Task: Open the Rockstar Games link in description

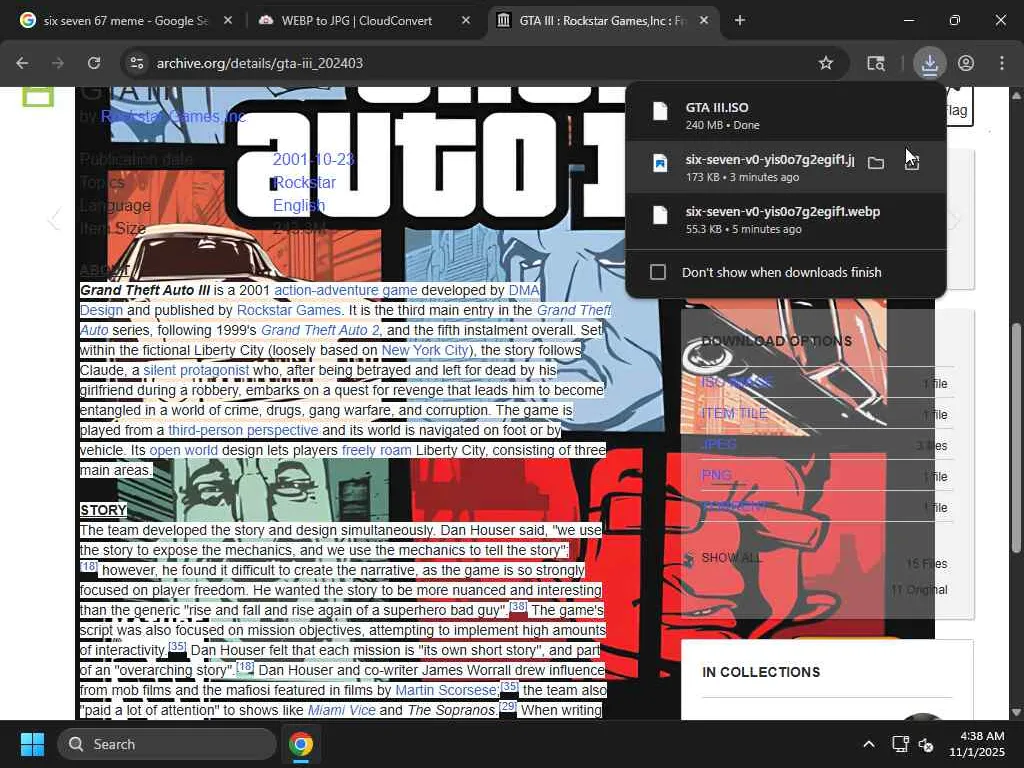Action: click(289, 310)
